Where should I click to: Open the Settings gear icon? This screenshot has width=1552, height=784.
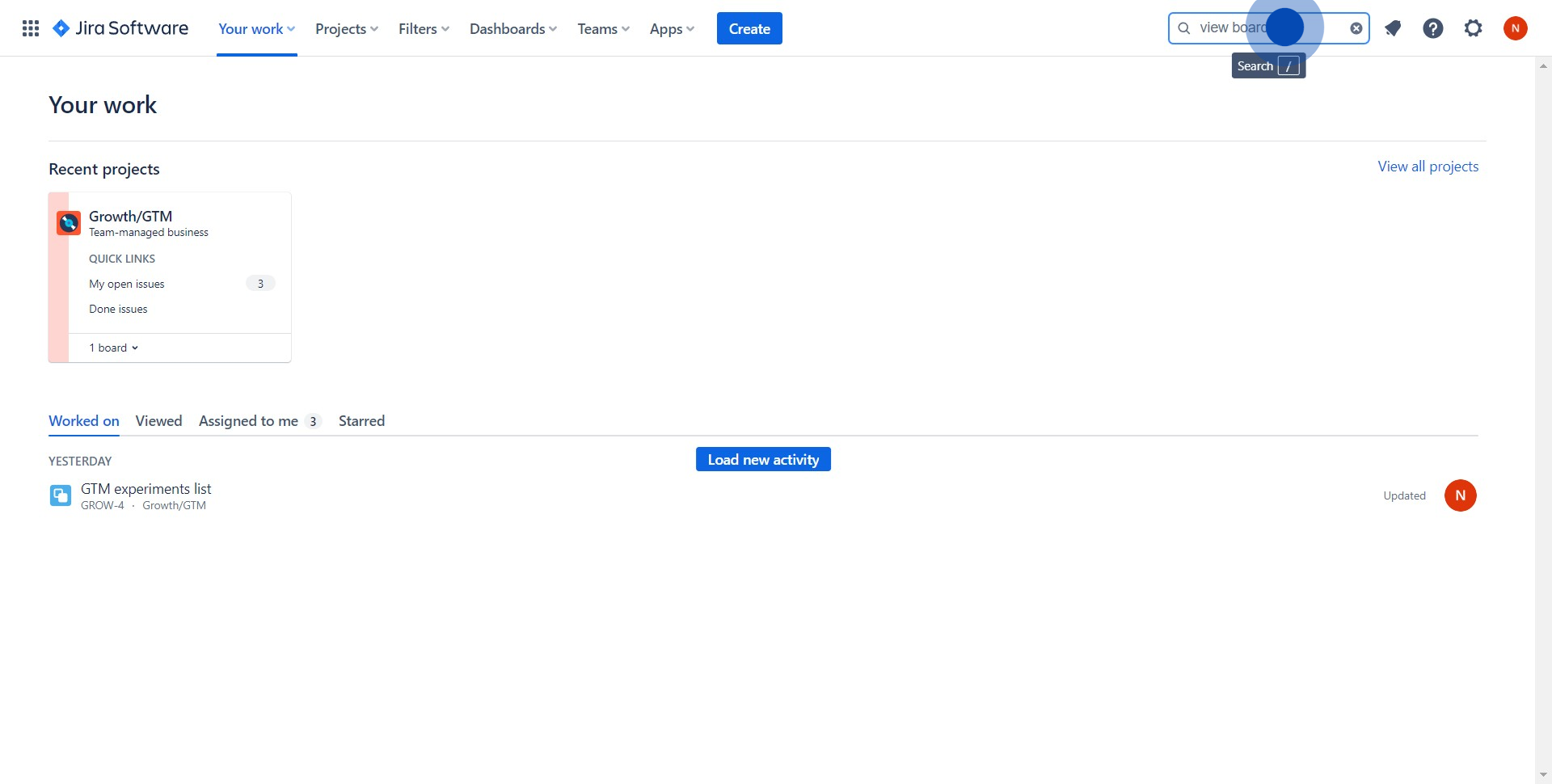1474,28
